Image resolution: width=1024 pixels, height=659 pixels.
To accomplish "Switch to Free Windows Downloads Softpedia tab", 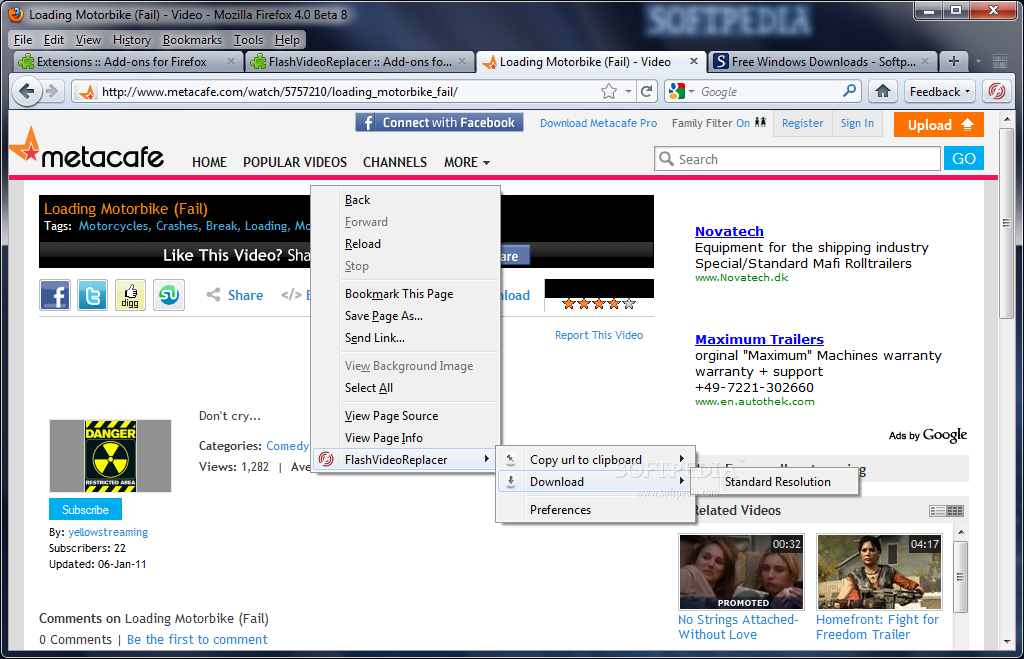I will pos(822,61).
